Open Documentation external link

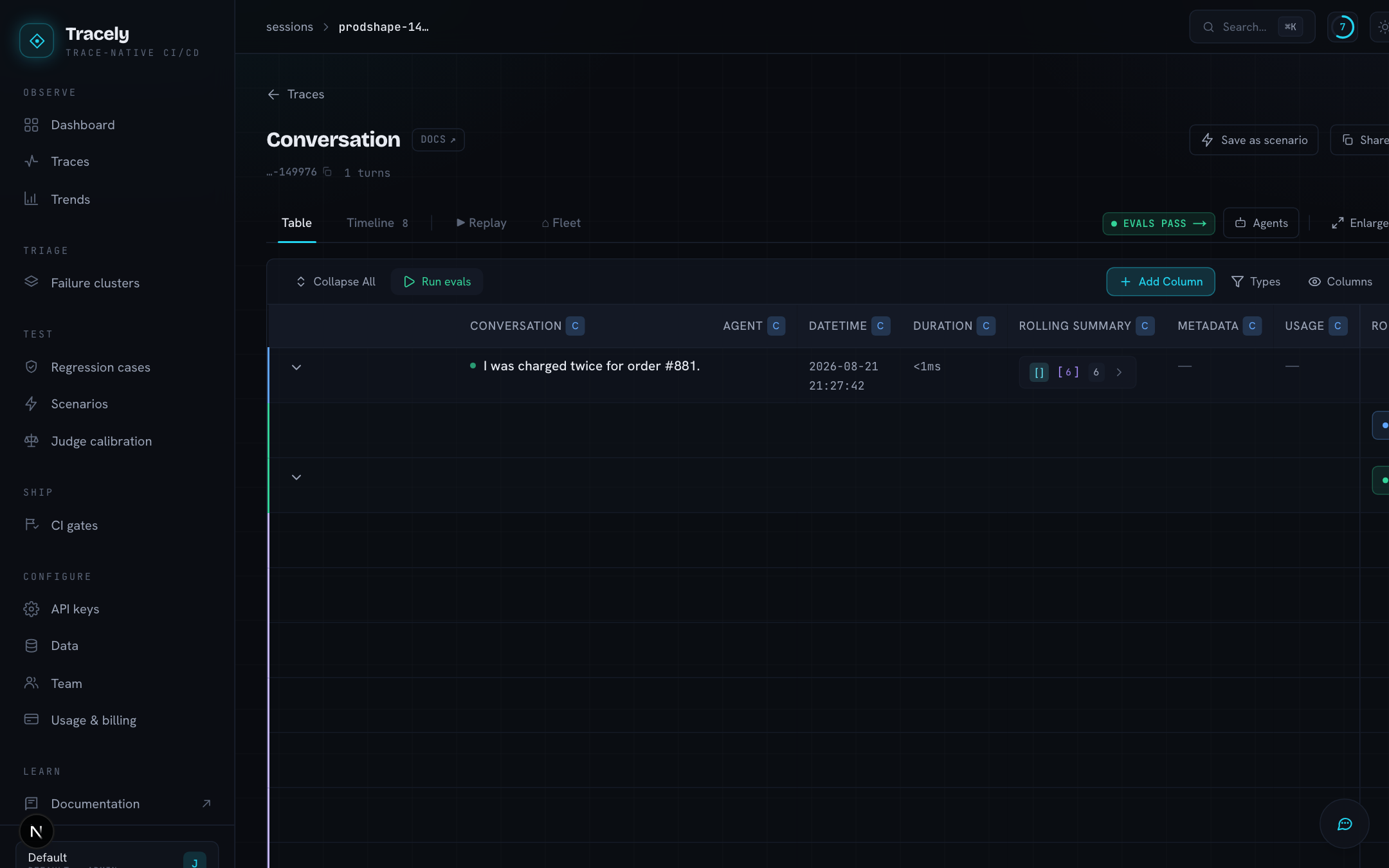[x=118, y=804]
